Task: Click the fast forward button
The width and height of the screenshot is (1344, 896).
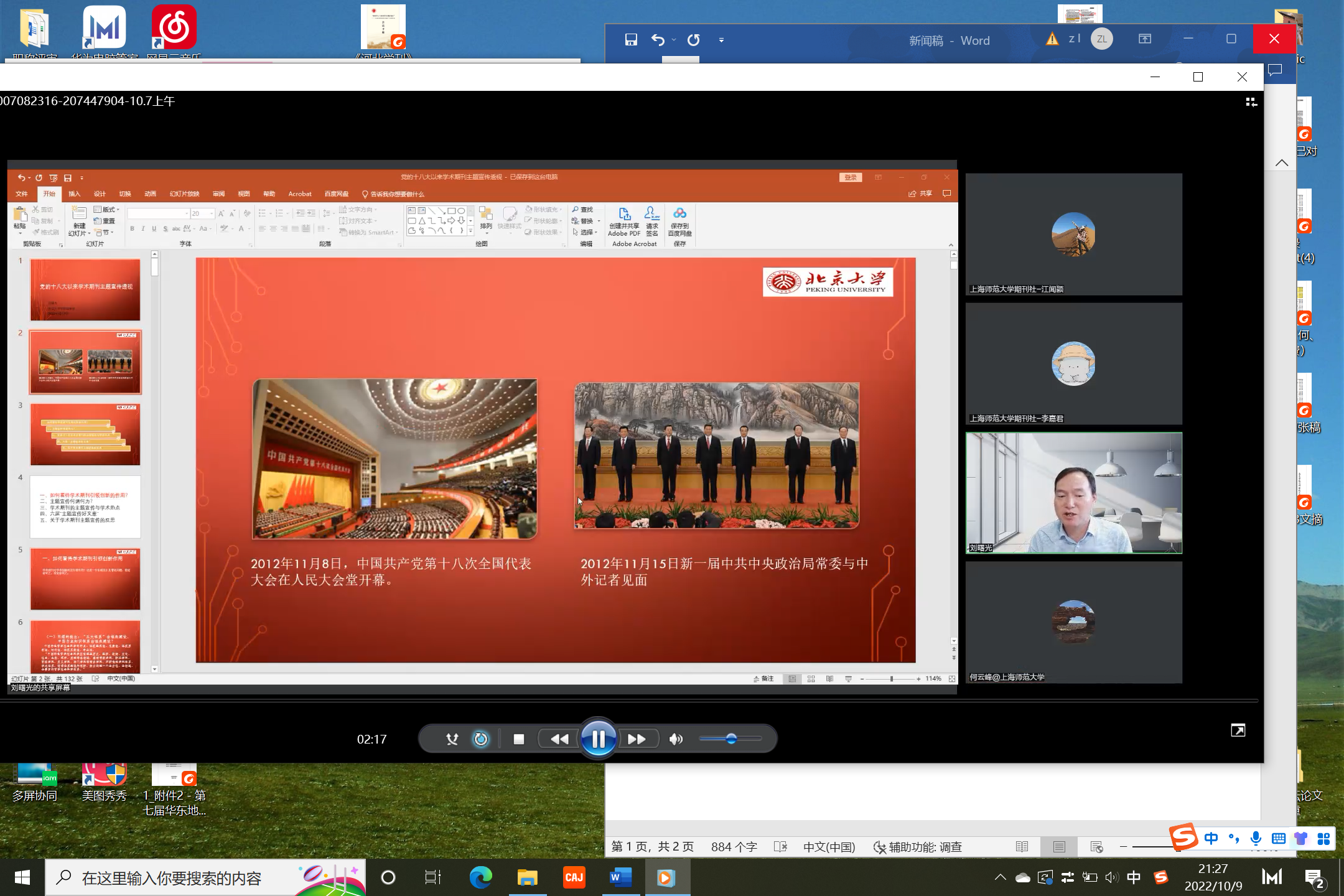Action: tap(636, 739)
